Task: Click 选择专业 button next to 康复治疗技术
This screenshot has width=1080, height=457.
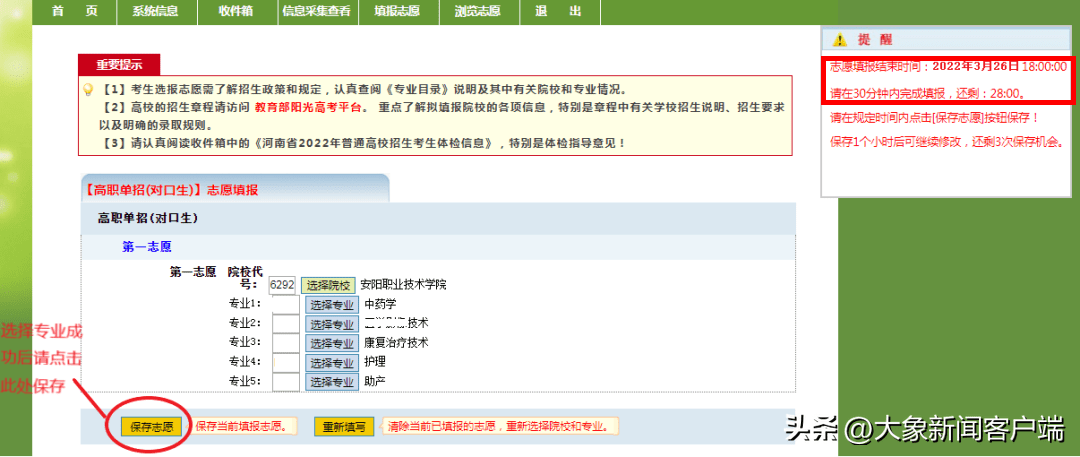Action: tap(332, 343)
